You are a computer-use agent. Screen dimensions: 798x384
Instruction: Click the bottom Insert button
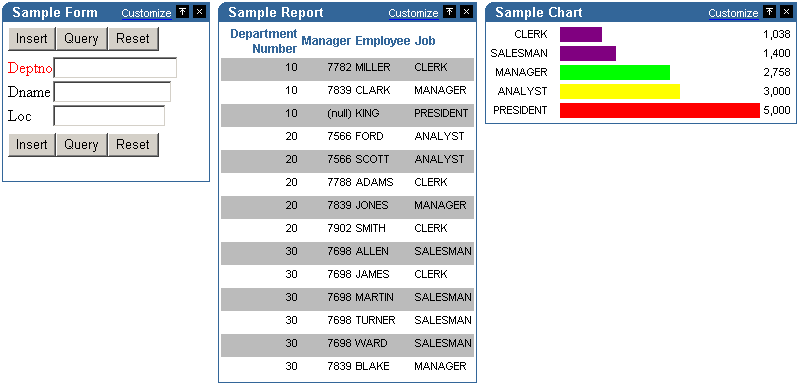click(x=32, y=144)
